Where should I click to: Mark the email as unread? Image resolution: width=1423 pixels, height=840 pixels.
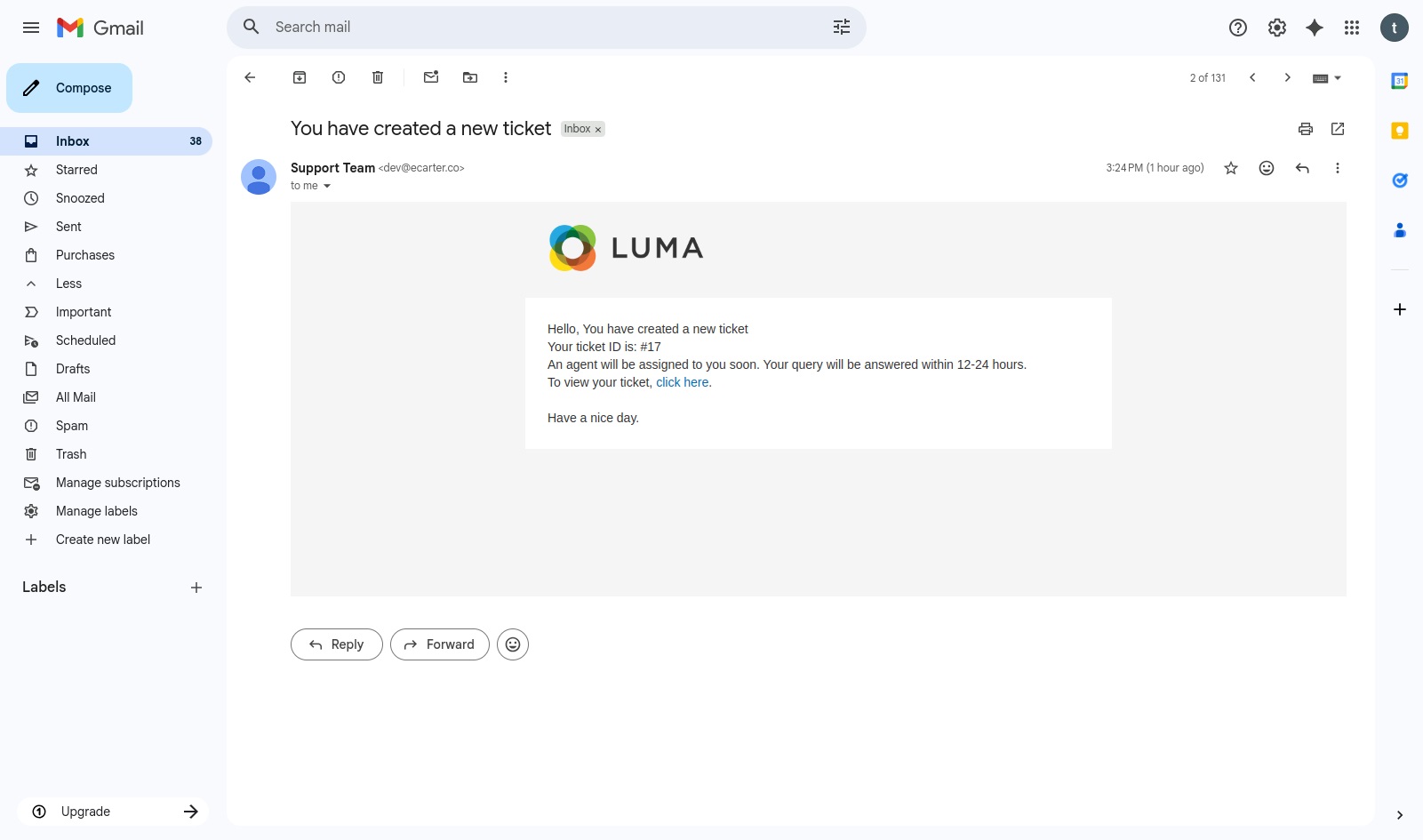[431, 77]
